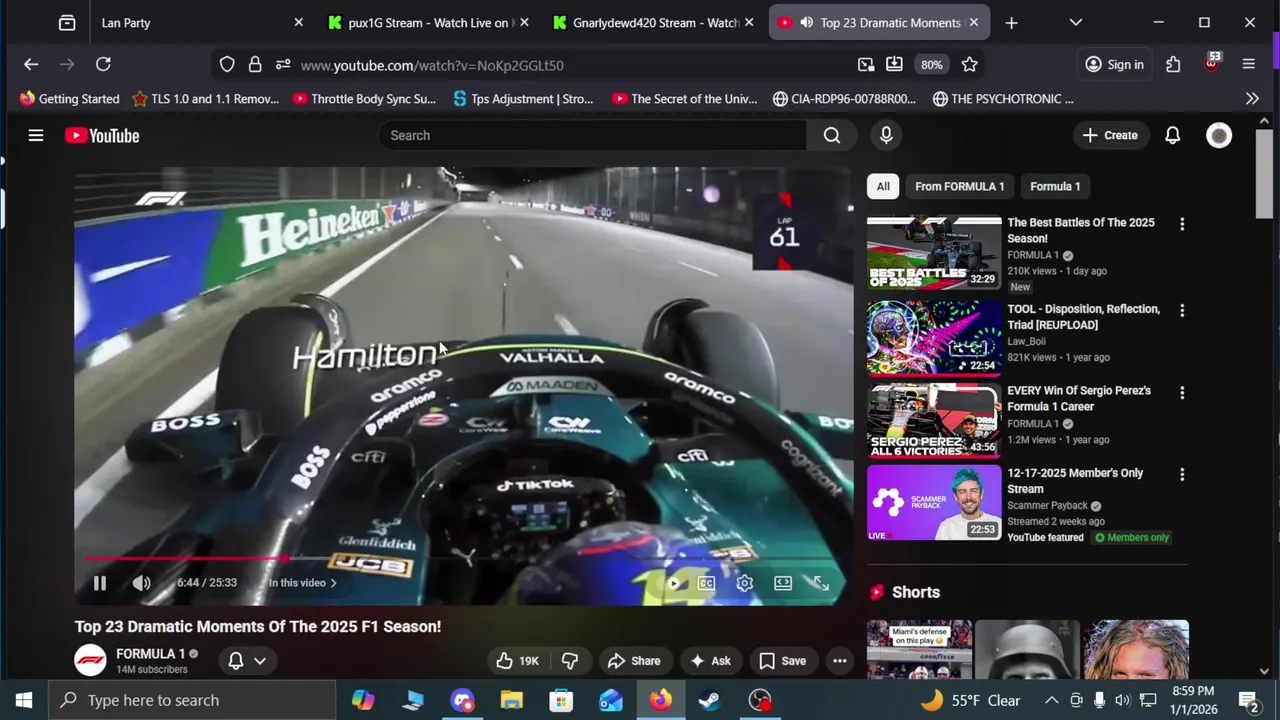
Task: Dislike the video with thumbs down
Action: point(570,661)
